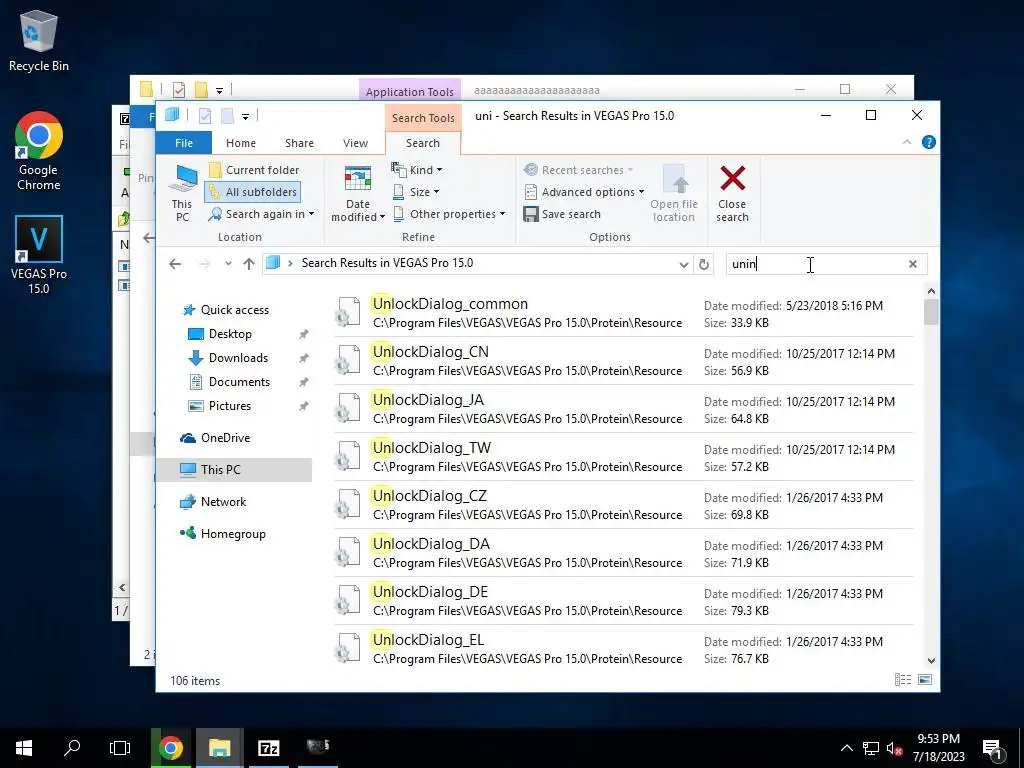Open Windows Start menu
This screenshot has height=768, width=1024.
24,748
